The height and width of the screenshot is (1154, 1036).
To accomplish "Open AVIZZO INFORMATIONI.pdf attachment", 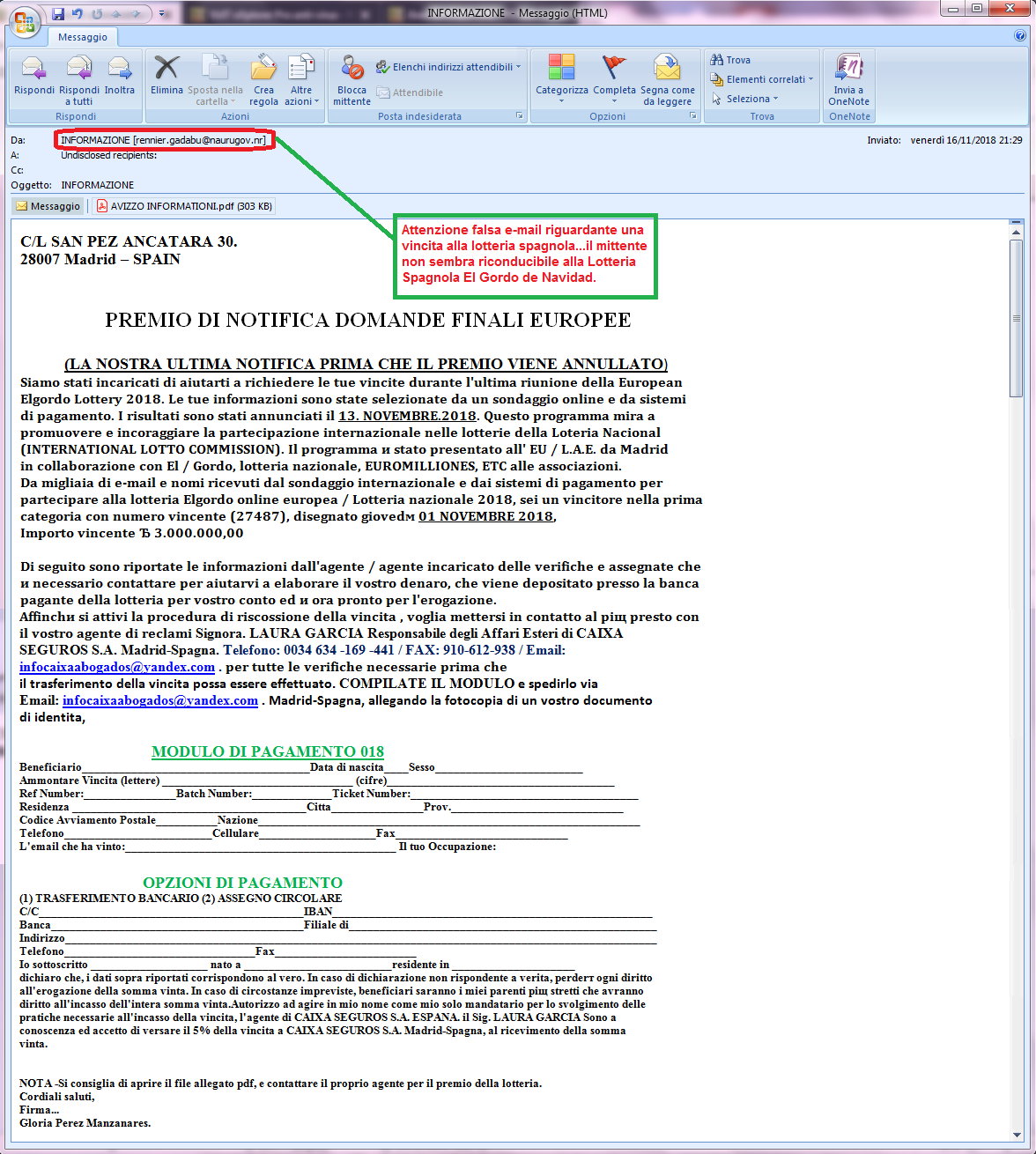I will pyautogui.click(x=184, y=206).
